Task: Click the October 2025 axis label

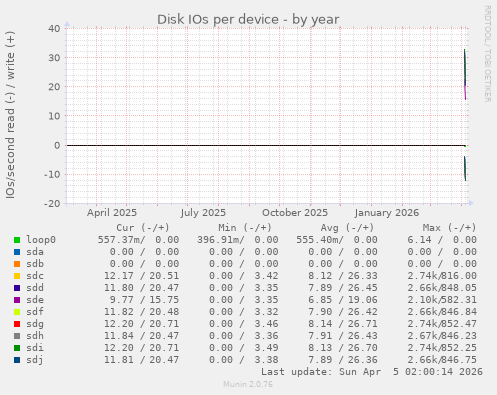Action: click(x=295, y=213)
